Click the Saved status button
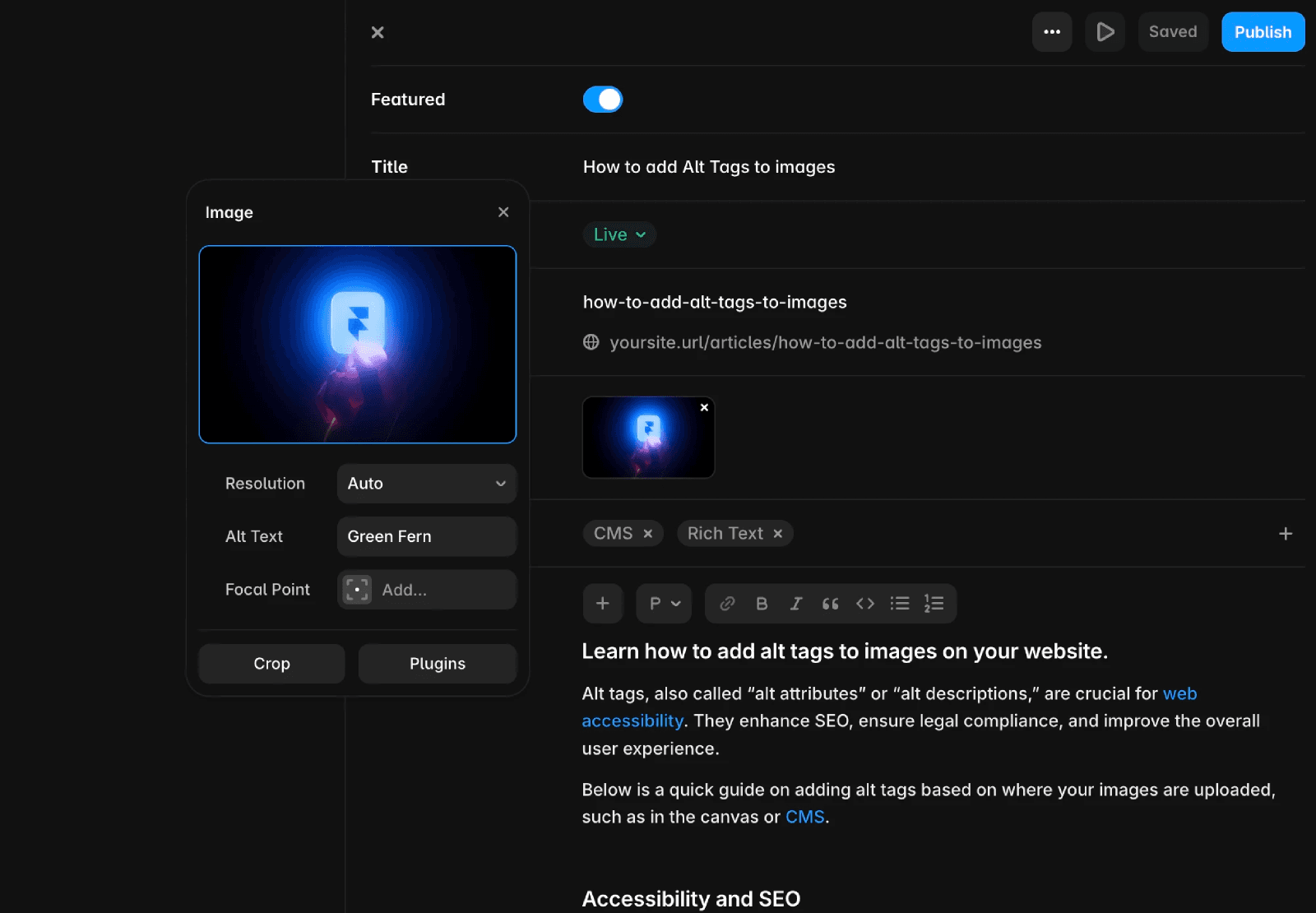Screen dimensions: 1316x913 pyautogui.click(x=1173, y=32)
